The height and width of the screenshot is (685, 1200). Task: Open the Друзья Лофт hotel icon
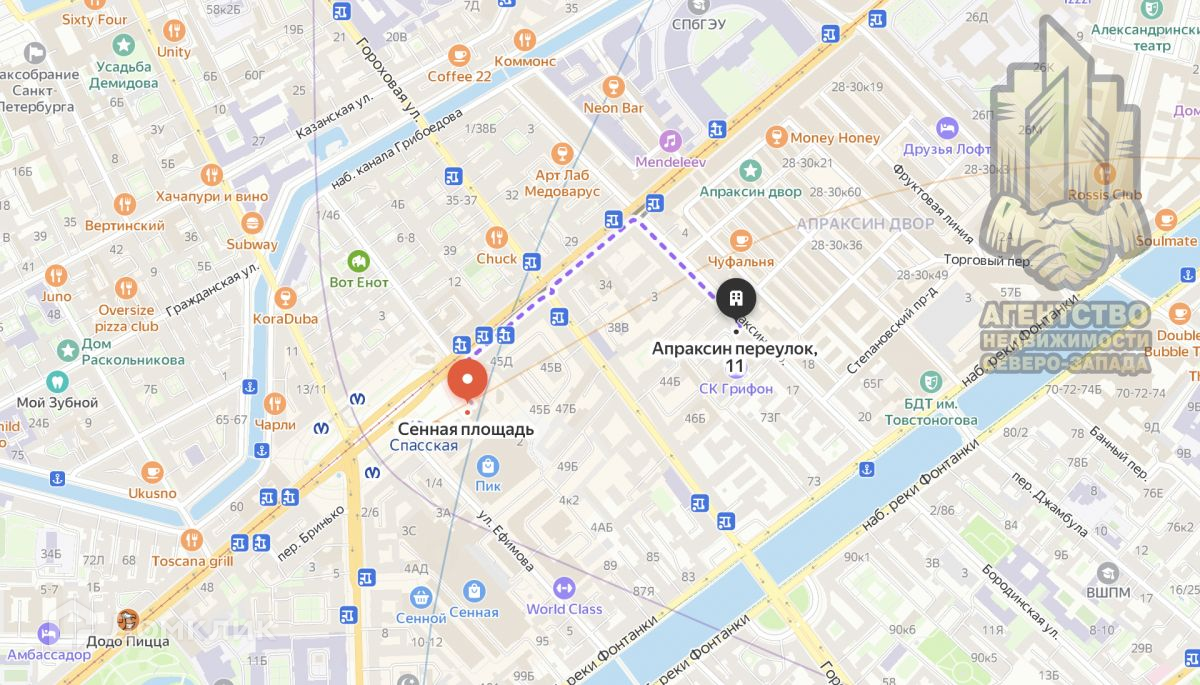[946, 129]
